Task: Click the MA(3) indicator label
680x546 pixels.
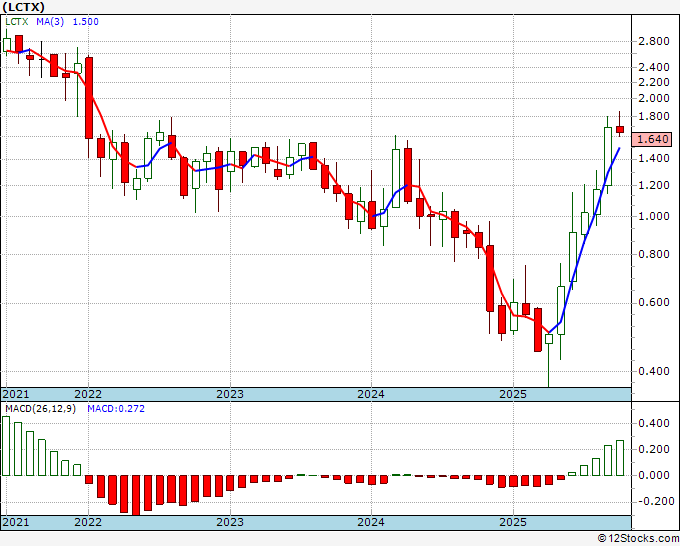Action: coord(50,22)
